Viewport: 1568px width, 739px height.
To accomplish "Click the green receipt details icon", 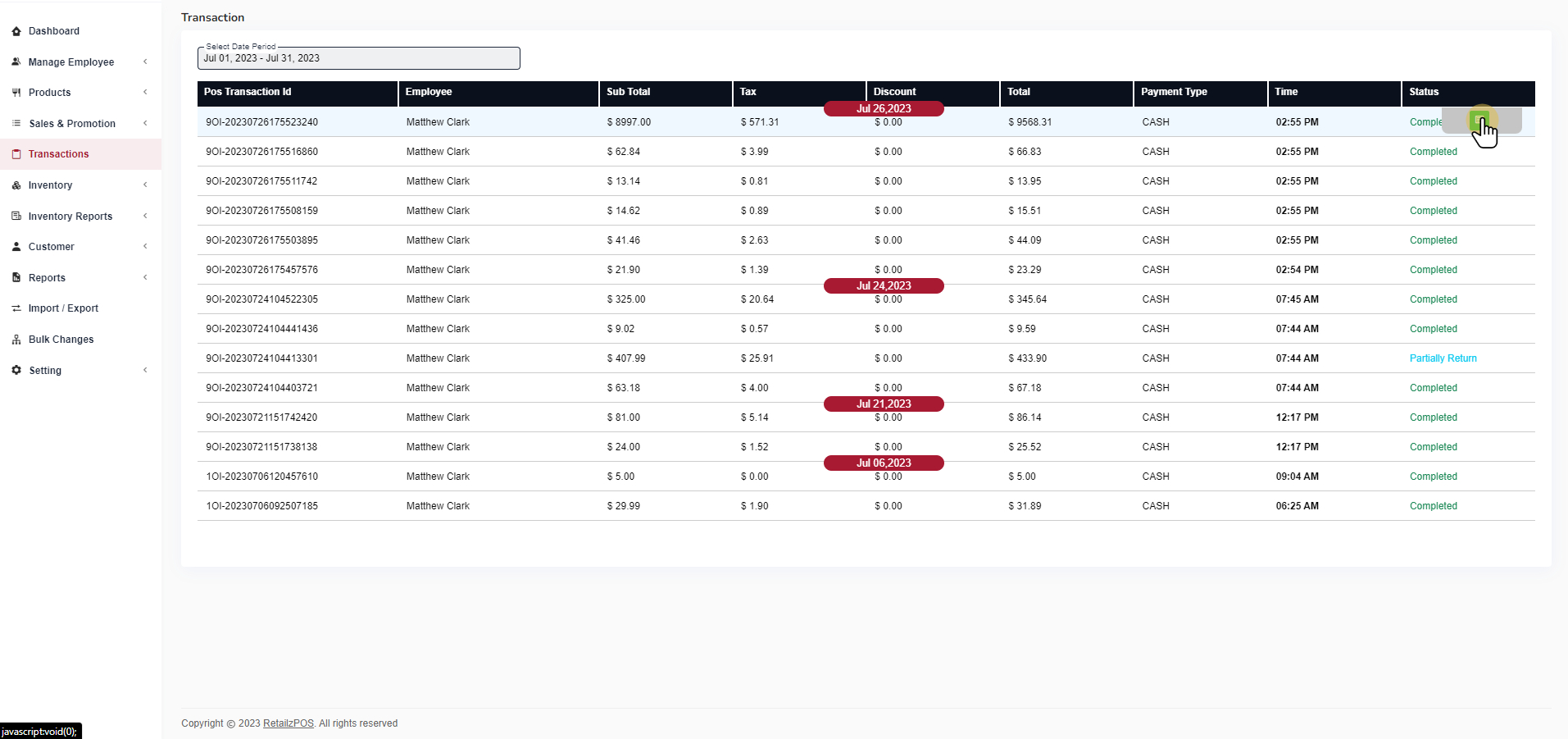I will (x=1479, y=121).
